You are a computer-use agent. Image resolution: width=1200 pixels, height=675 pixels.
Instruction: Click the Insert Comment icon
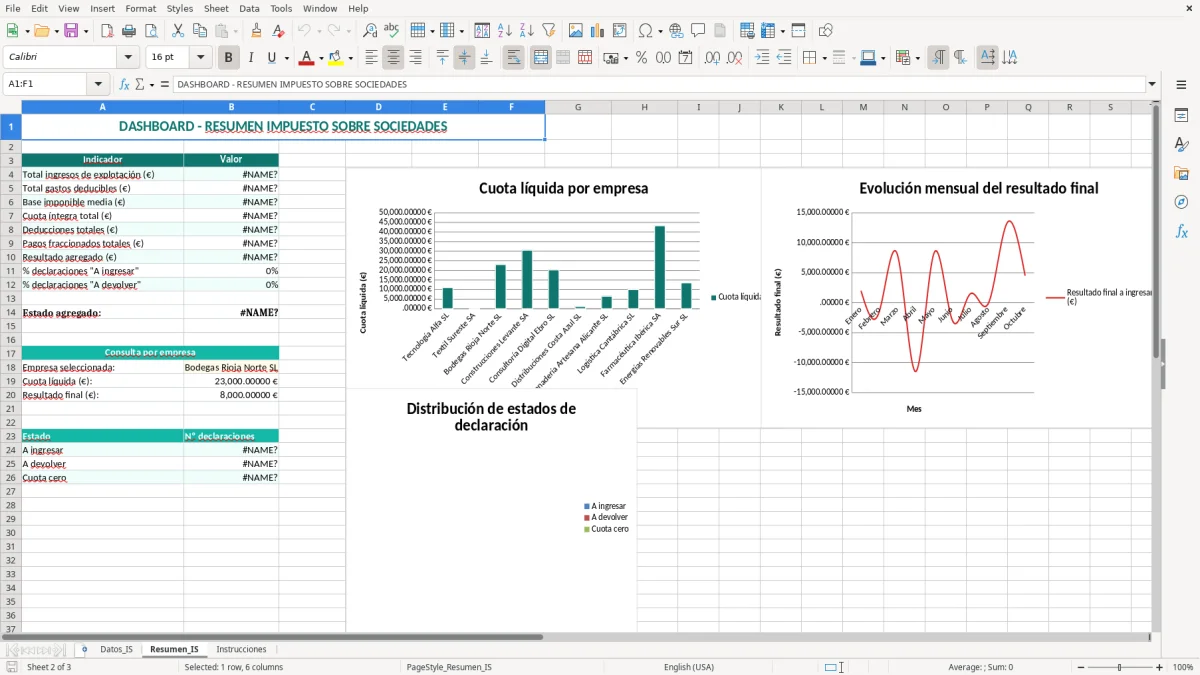[698, 31]
